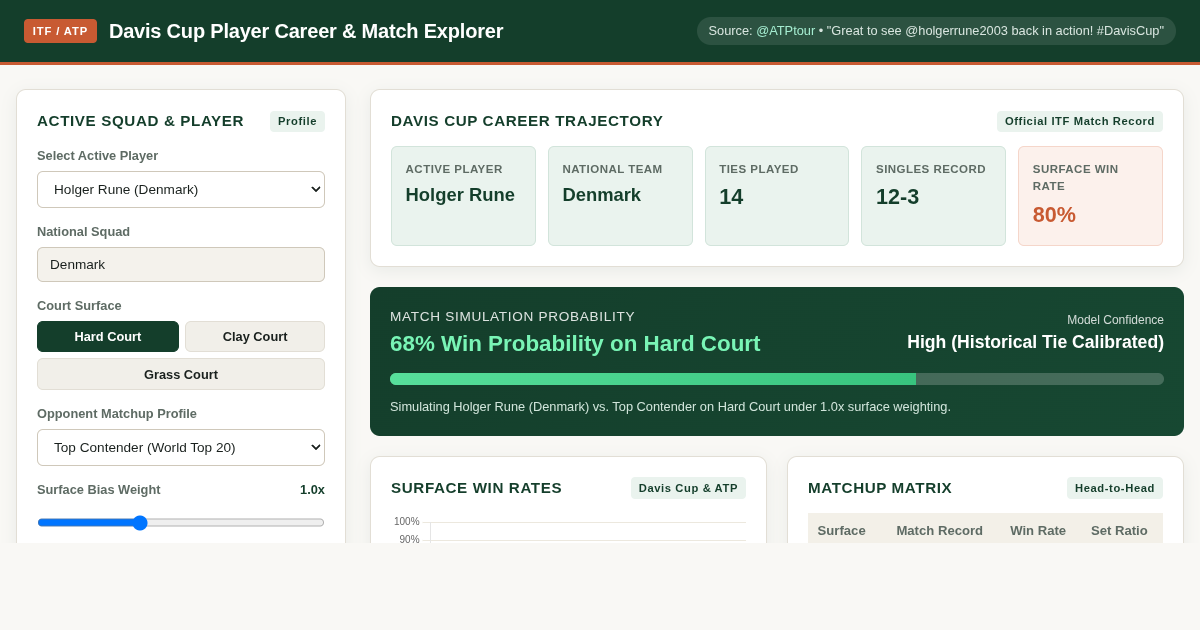The height and width of the screenshot is (630, 1200).
Task: Switch surface to Grass Court
Action: (181, 374)
